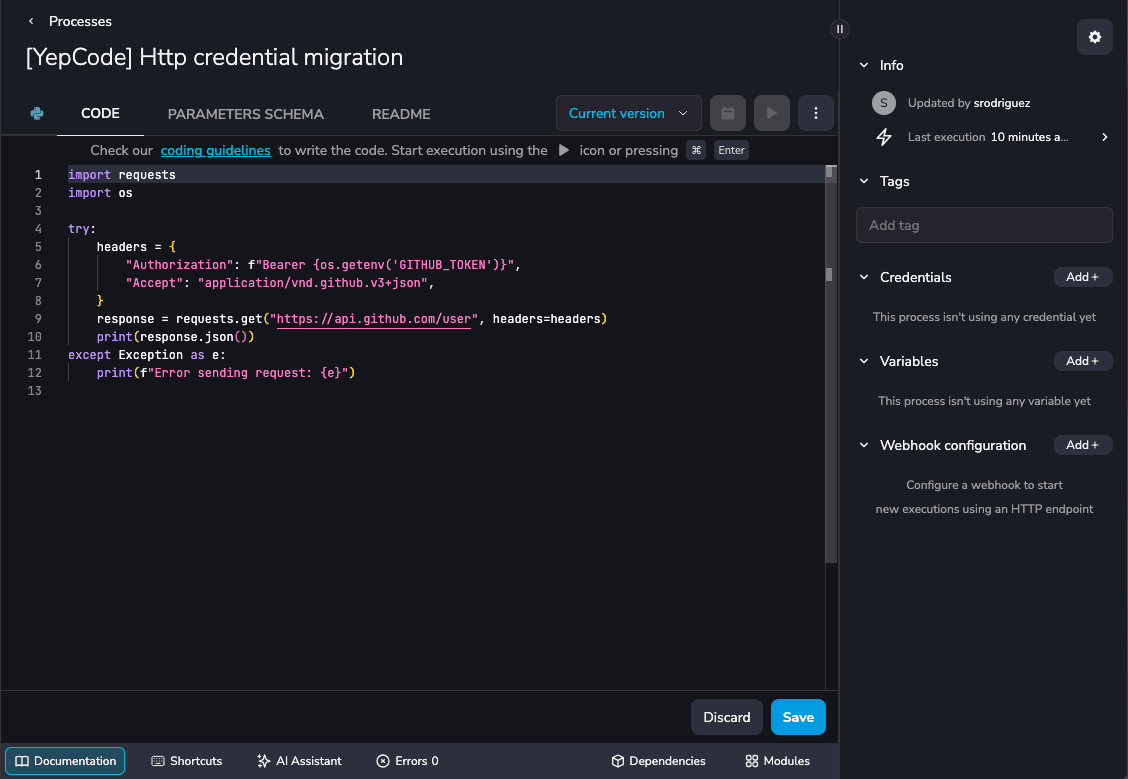Collapse the Webhook configuration section

click(x=864, y=445)
